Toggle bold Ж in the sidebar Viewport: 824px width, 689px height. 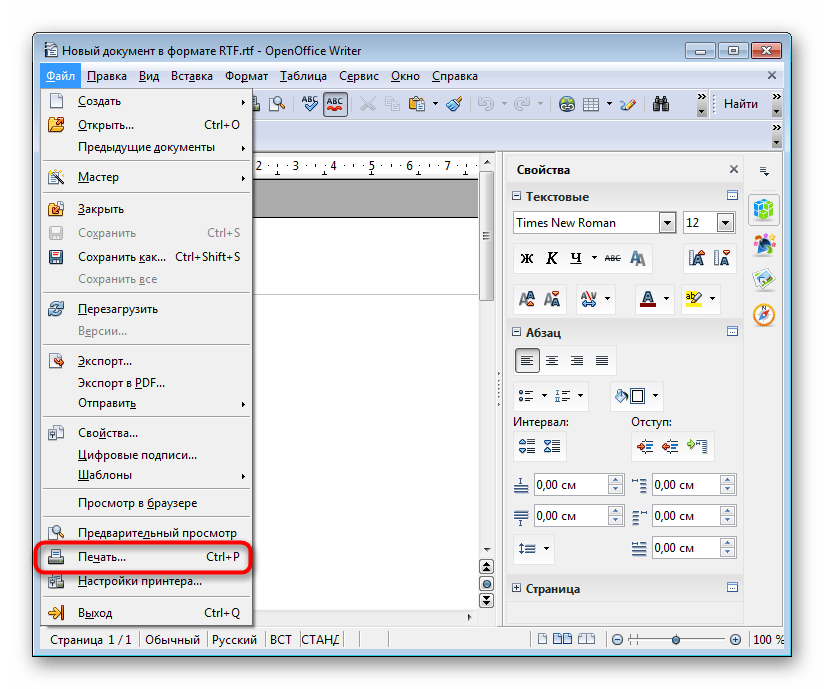[527, 259]
